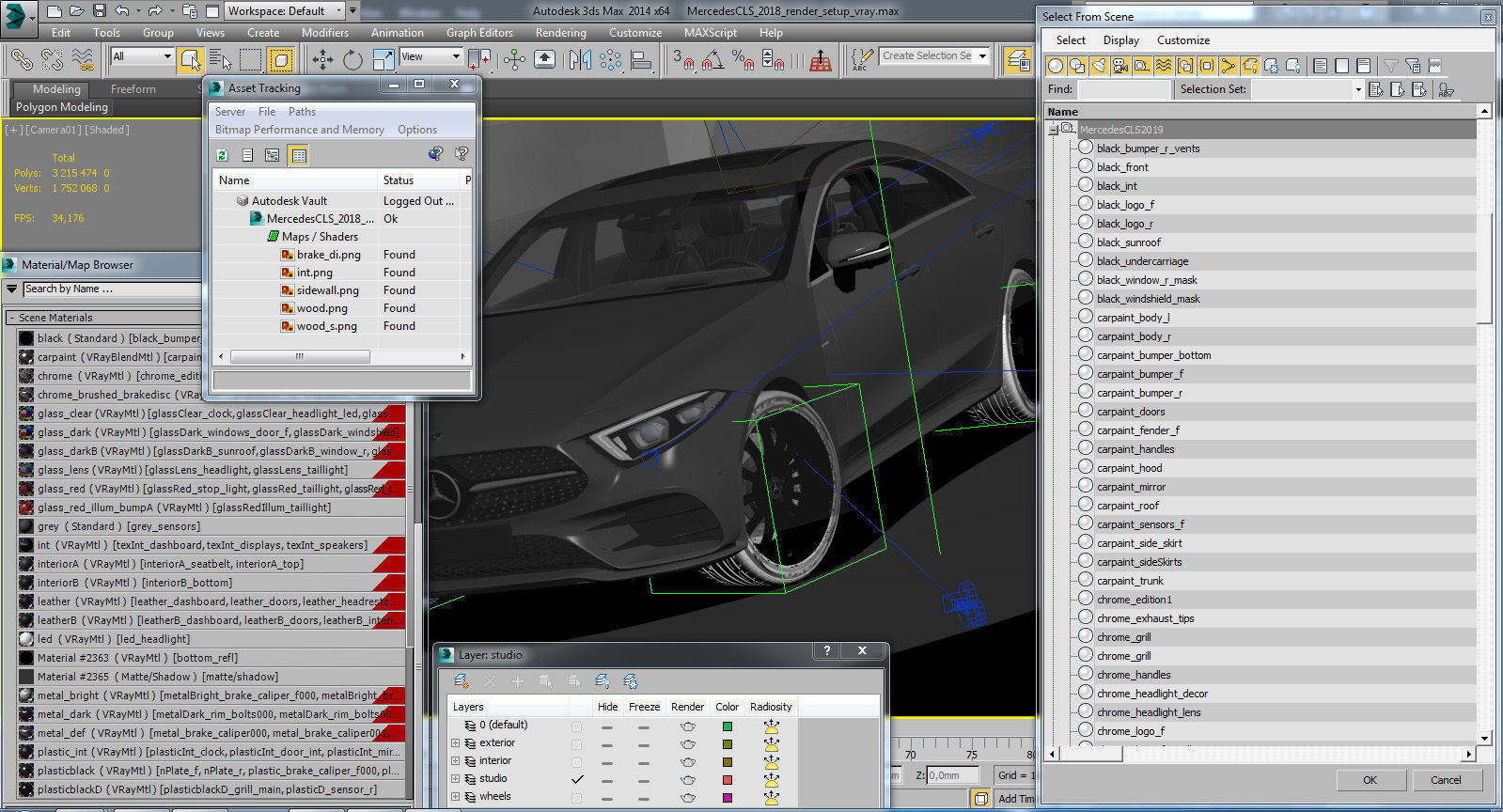This screenshot has width=1503, height=812.
Task: Toggle Percent Snap
Action: click(743, 60)
